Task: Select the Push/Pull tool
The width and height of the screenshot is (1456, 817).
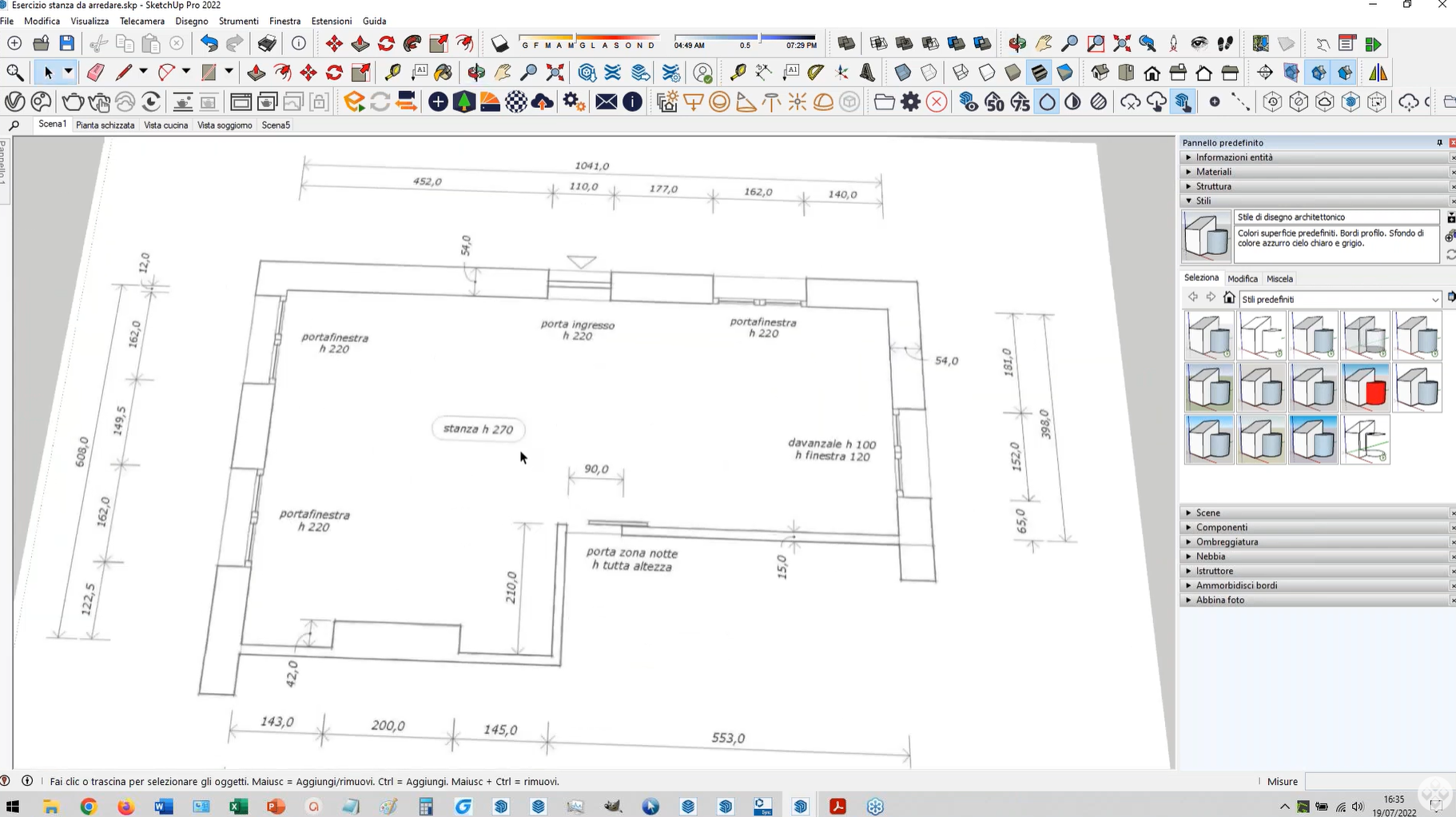Action: tap(256, 73)
